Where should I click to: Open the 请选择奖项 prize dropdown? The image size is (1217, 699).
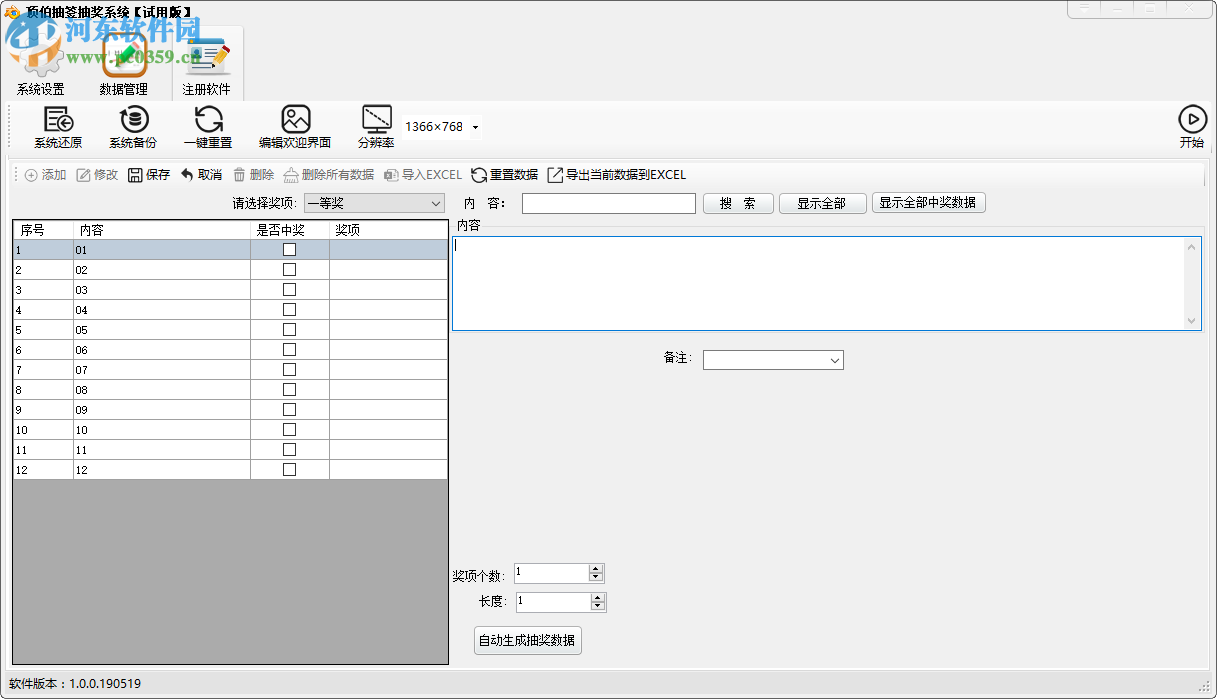(x=435, y=204)
